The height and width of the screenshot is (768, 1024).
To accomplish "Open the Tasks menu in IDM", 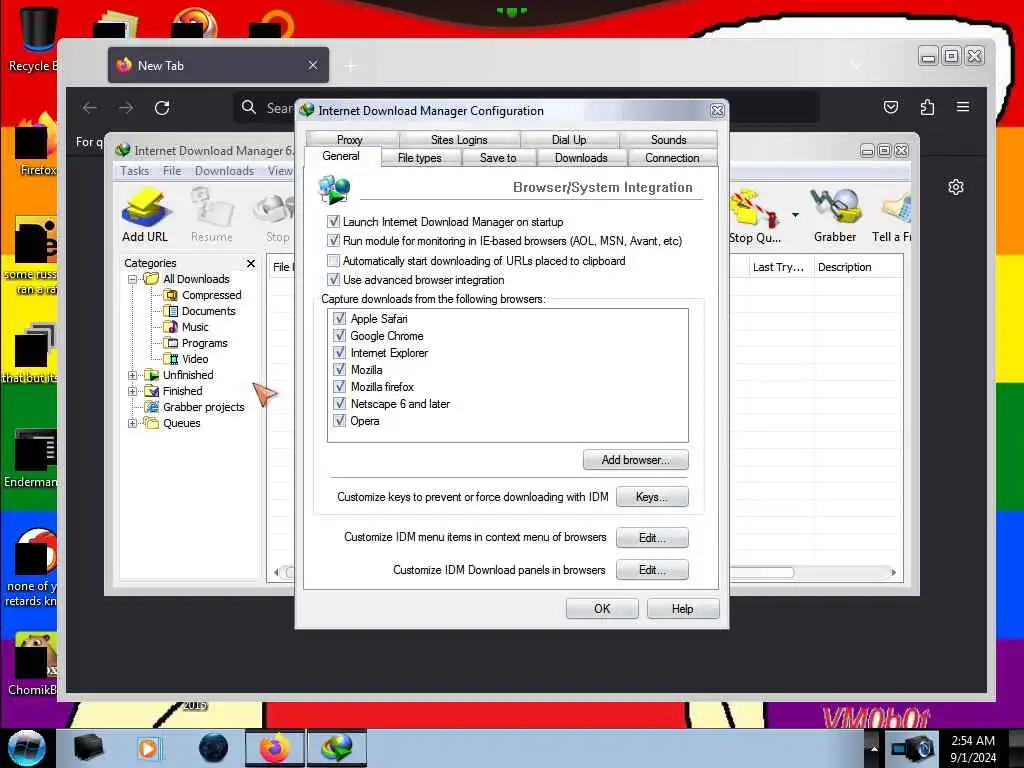I will [135, 170].
